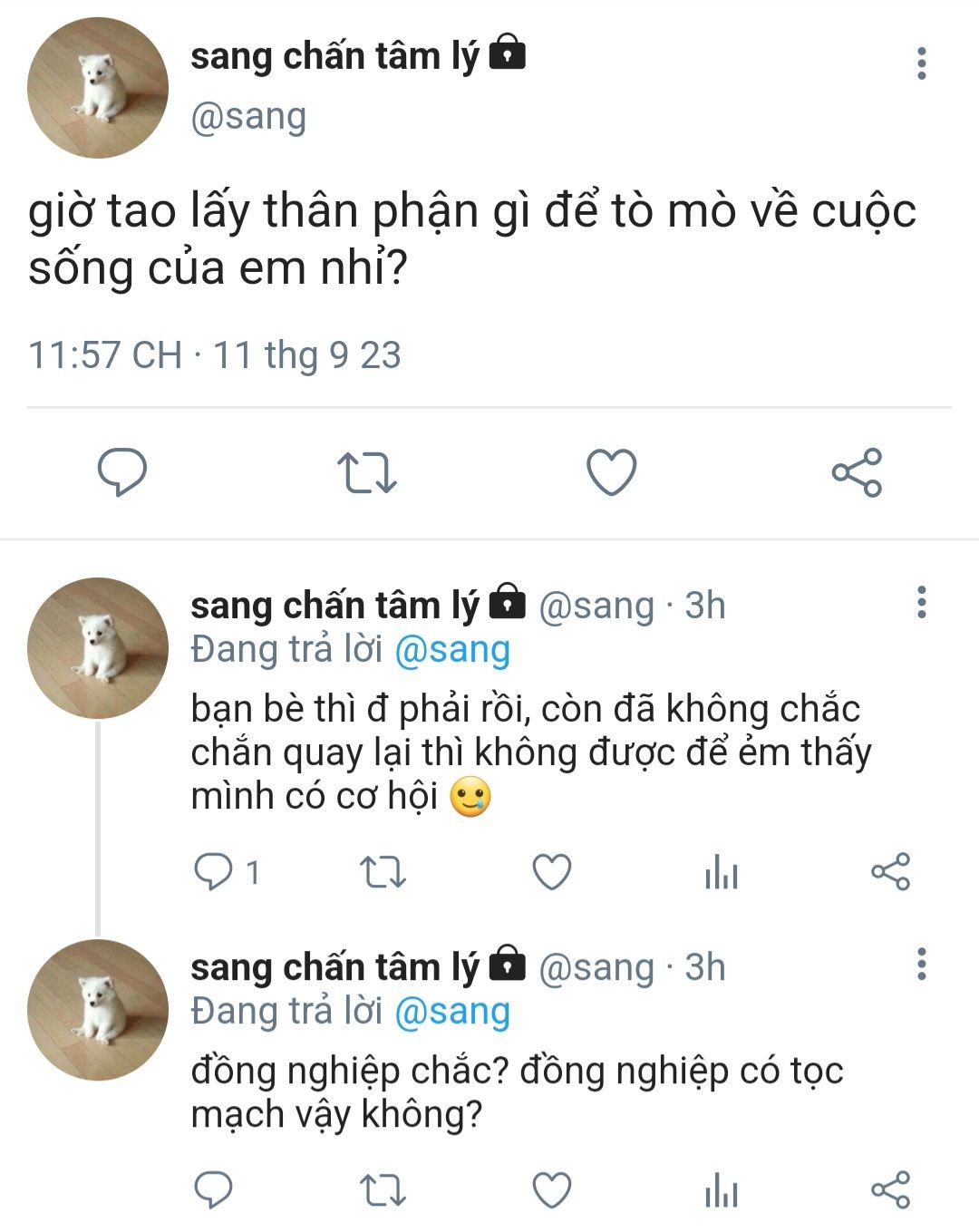
Task: Share the second reply tweet
Action: (890, 1189)
